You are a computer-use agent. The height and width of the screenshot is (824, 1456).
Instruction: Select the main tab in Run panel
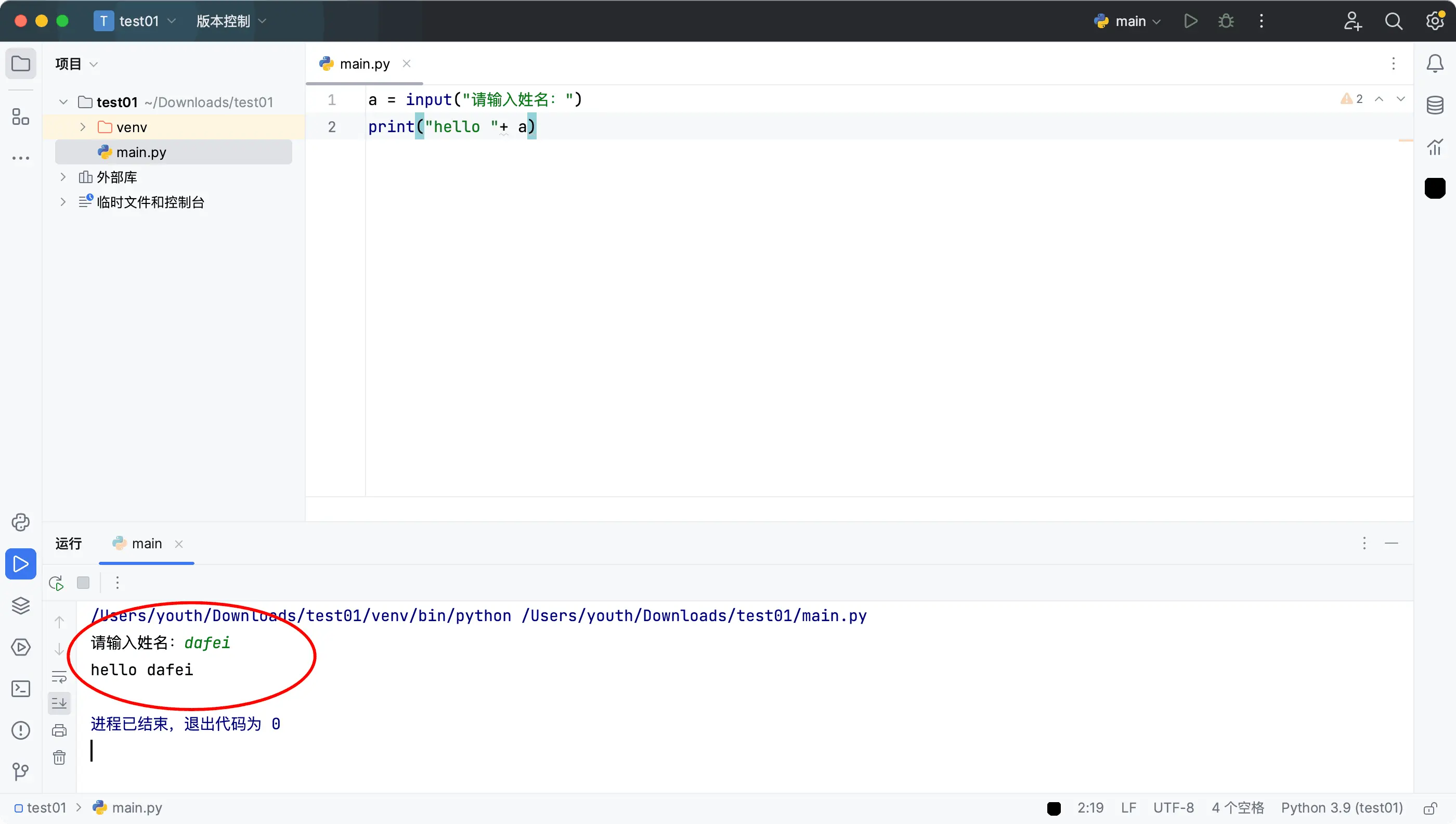(146, 544)
